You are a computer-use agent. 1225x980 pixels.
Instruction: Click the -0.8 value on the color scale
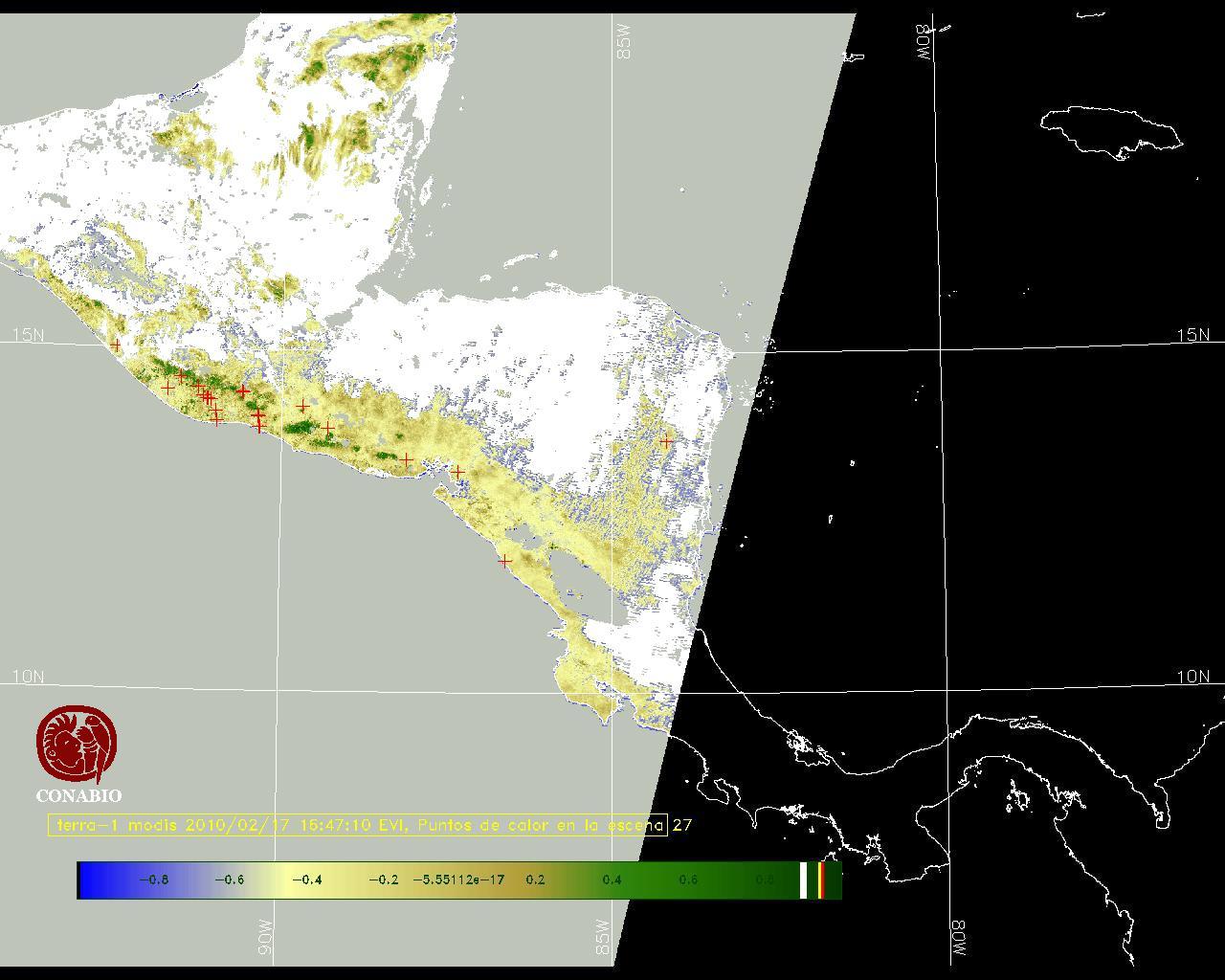153,880
